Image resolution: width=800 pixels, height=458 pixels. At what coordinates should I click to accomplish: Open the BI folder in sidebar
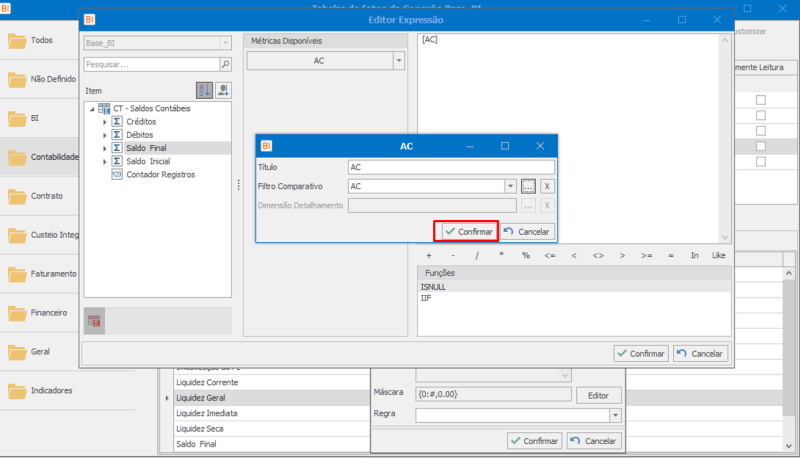[39, 118]
